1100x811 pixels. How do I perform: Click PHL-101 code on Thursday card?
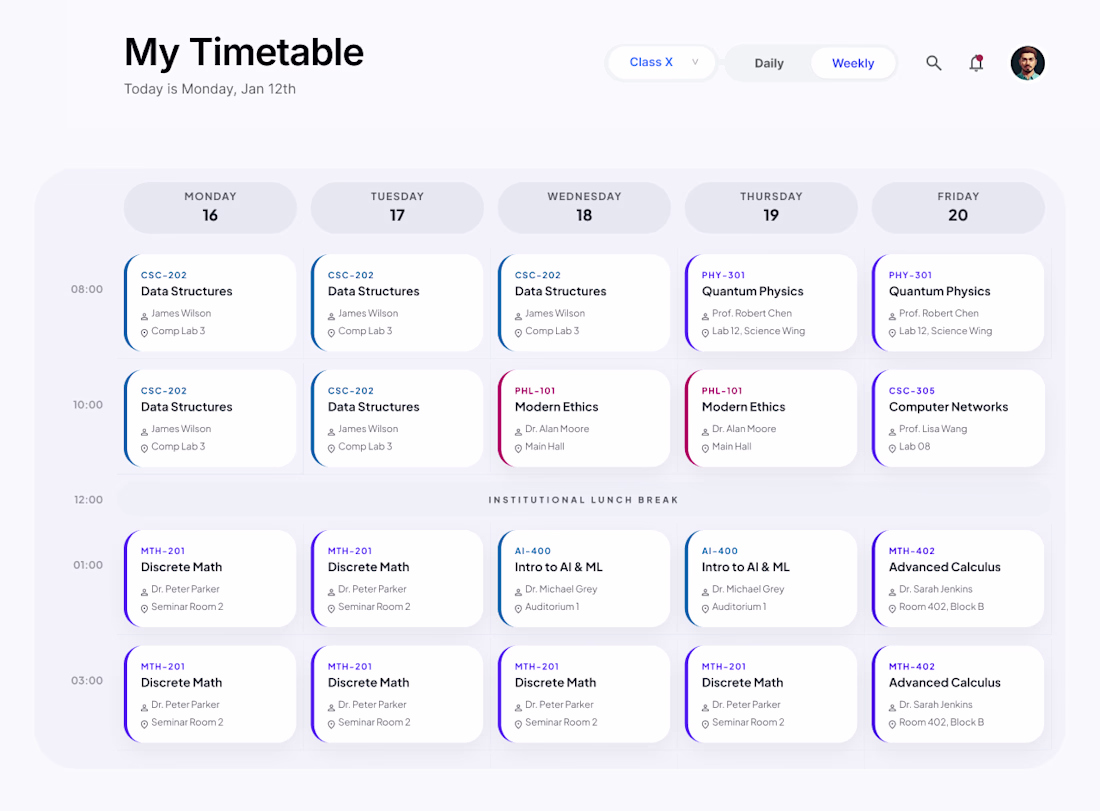pyautogui.click(x=722, y=391)
